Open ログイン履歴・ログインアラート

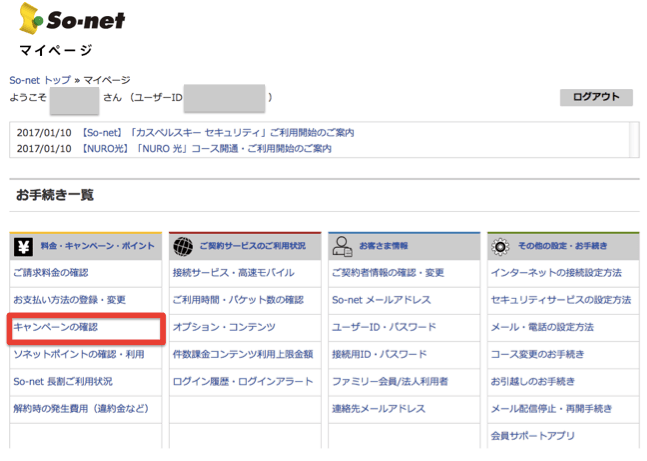(x=243, y=381)
